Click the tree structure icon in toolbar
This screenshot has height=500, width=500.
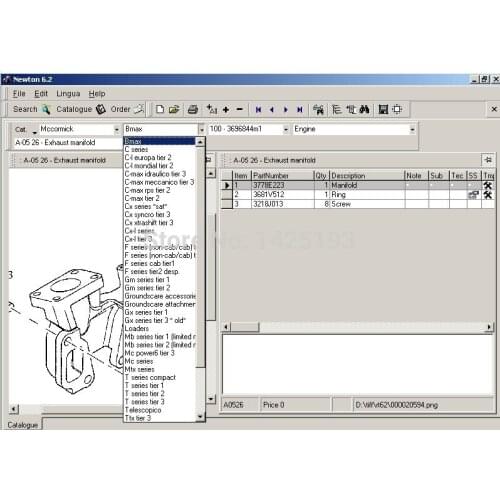(x=337, y=109)
